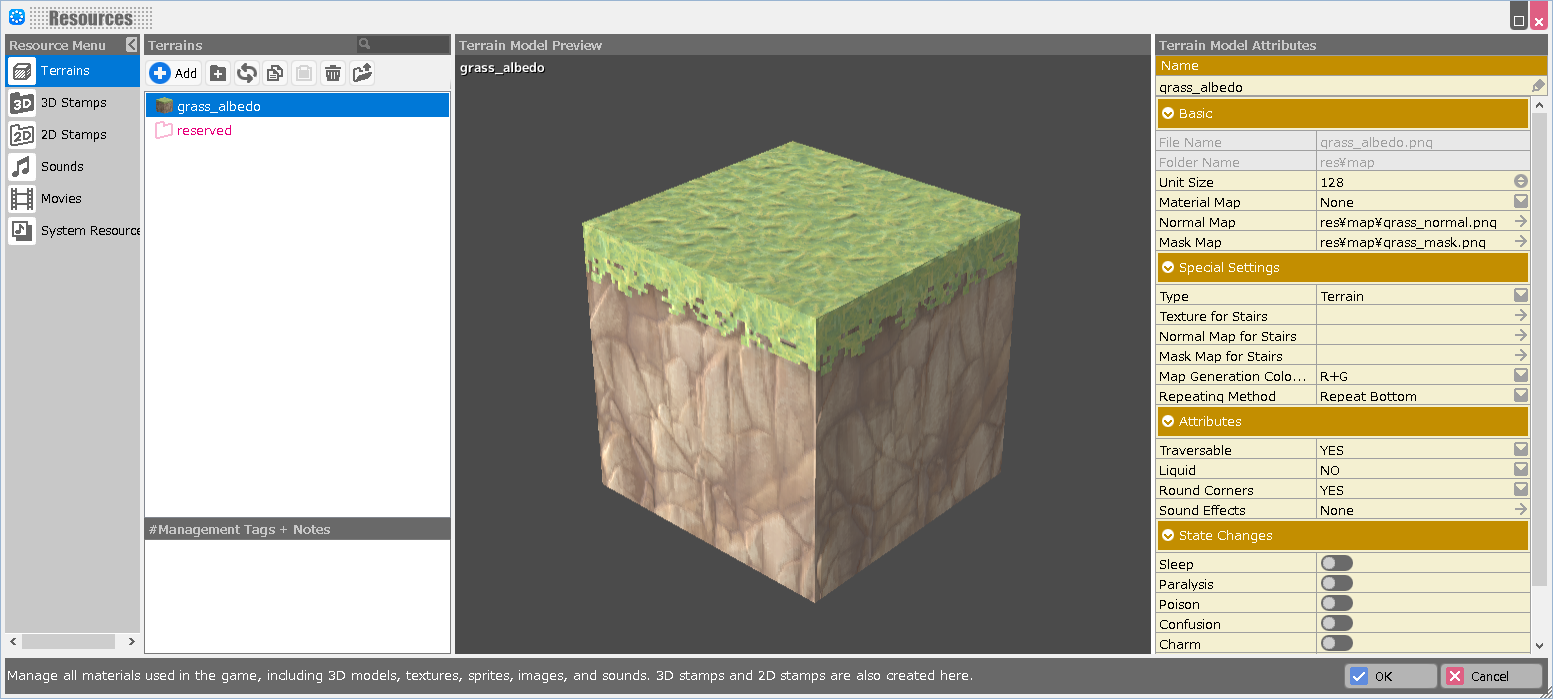This screenshot has height=699, width=1553.
Task: Enable the Poison state change switch
Action: coord(1336,604)
